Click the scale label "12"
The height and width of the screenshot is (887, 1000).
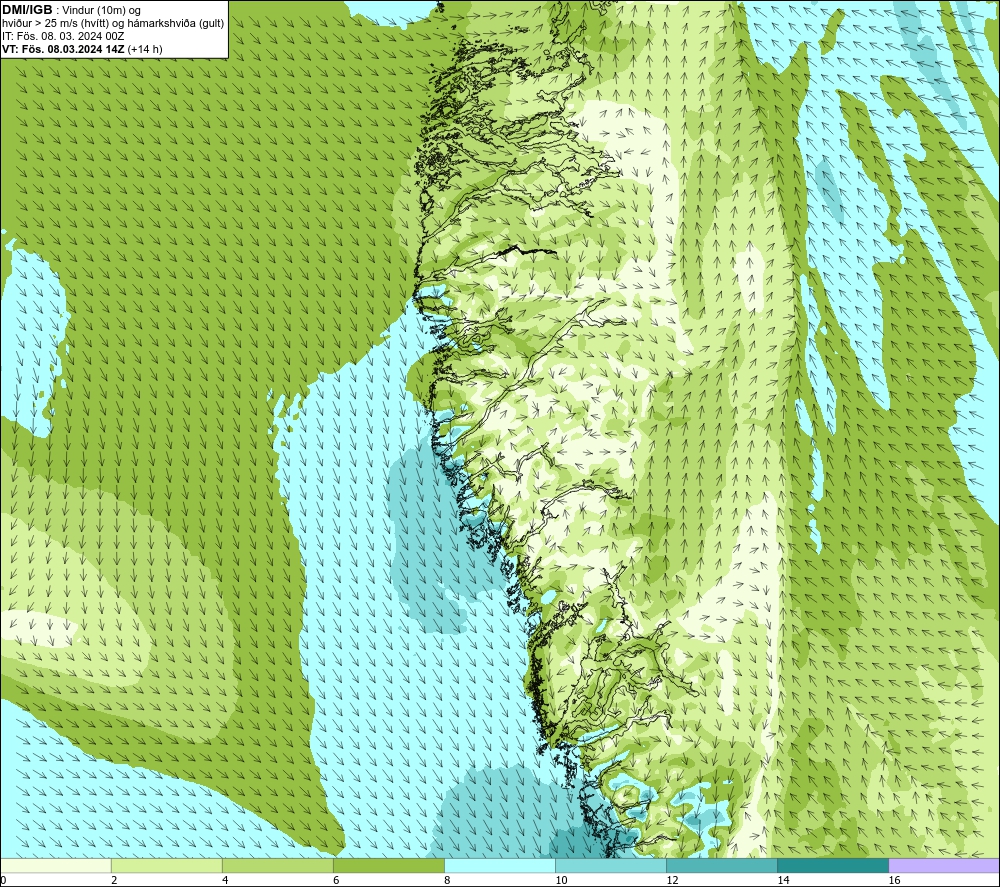pyautogui.click(x=672, y=881)
